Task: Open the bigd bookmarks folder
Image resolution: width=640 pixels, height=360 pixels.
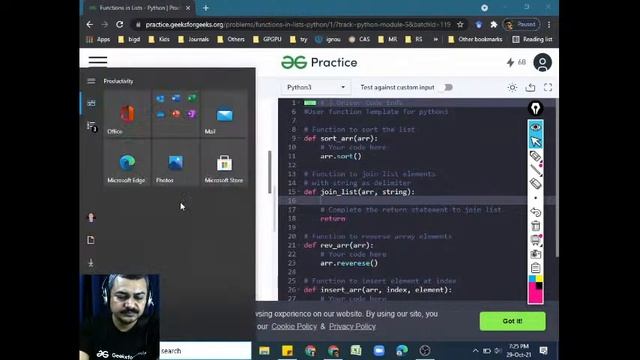Action: point(129,39)
